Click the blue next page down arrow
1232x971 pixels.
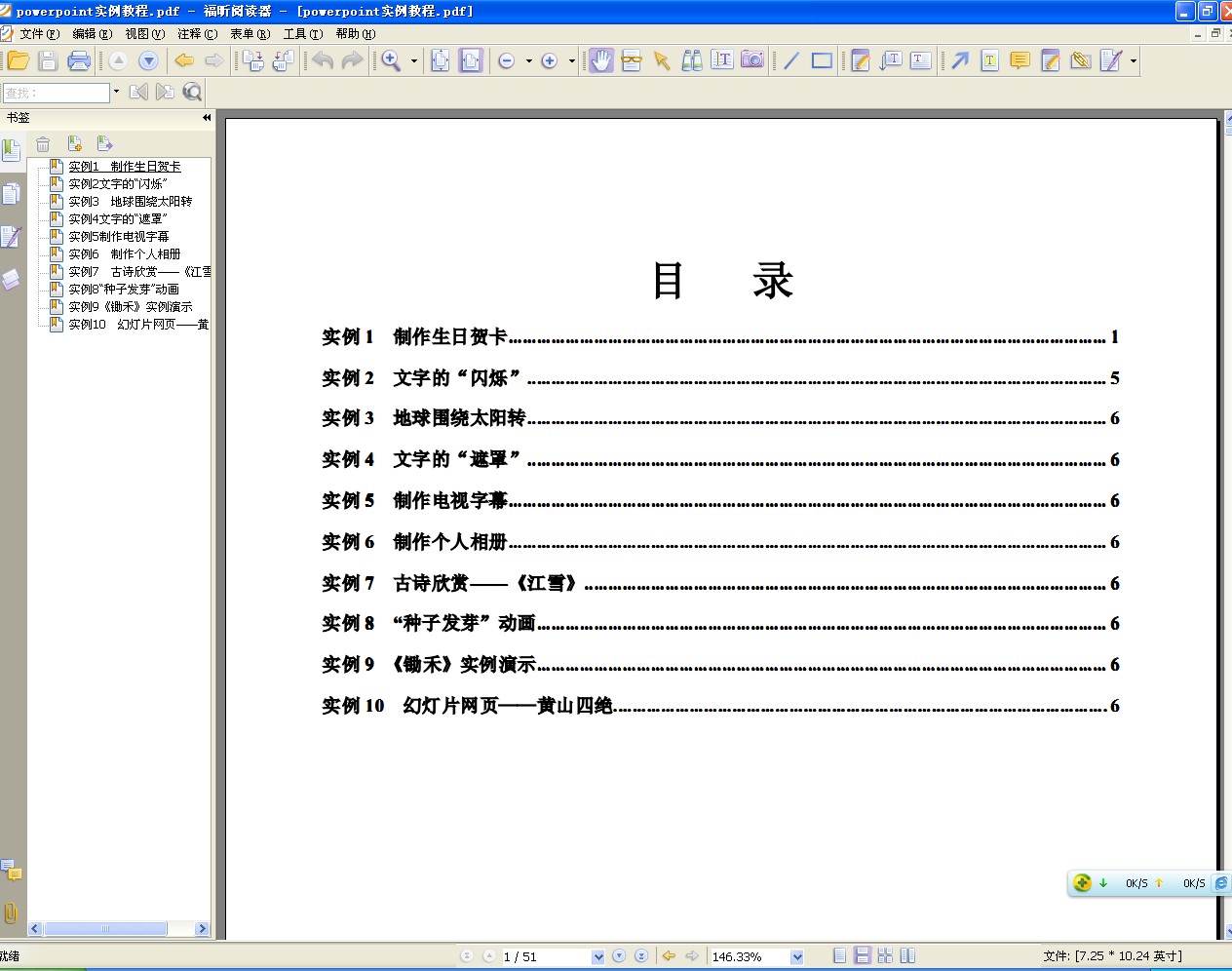(148, 60)
